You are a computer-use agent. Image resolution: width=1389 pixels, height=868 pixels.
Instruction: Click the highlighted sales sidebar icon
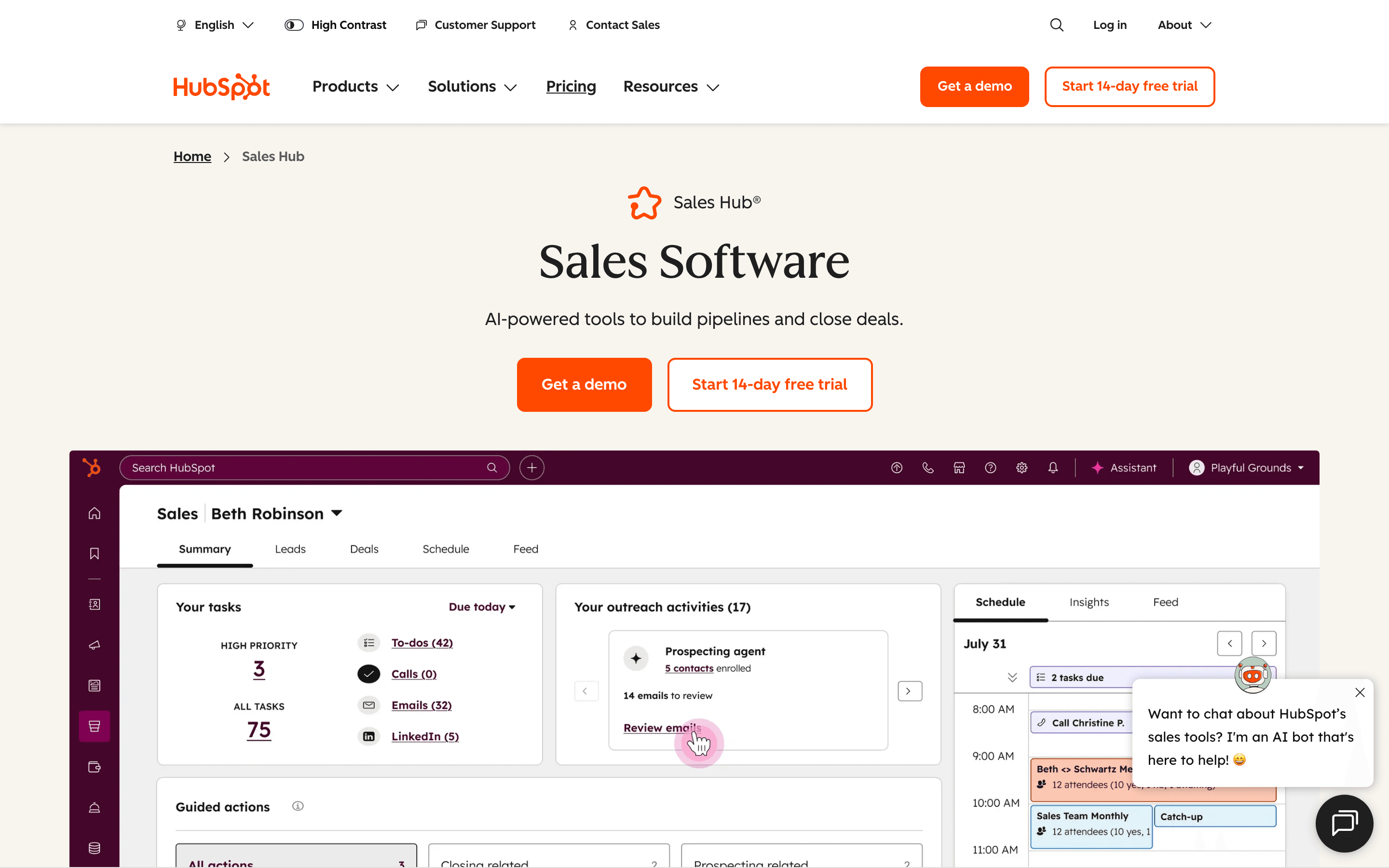point(94,726)
